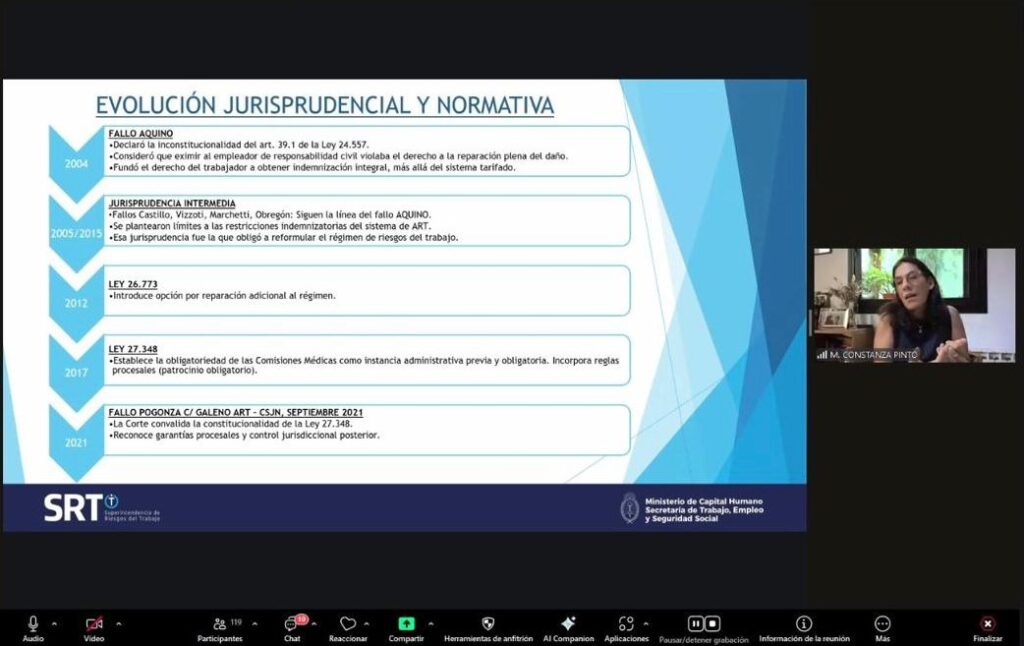The height and width of the screenshot is (646, 1024).
Task: Stop the recording
Action: click(712, 624)
